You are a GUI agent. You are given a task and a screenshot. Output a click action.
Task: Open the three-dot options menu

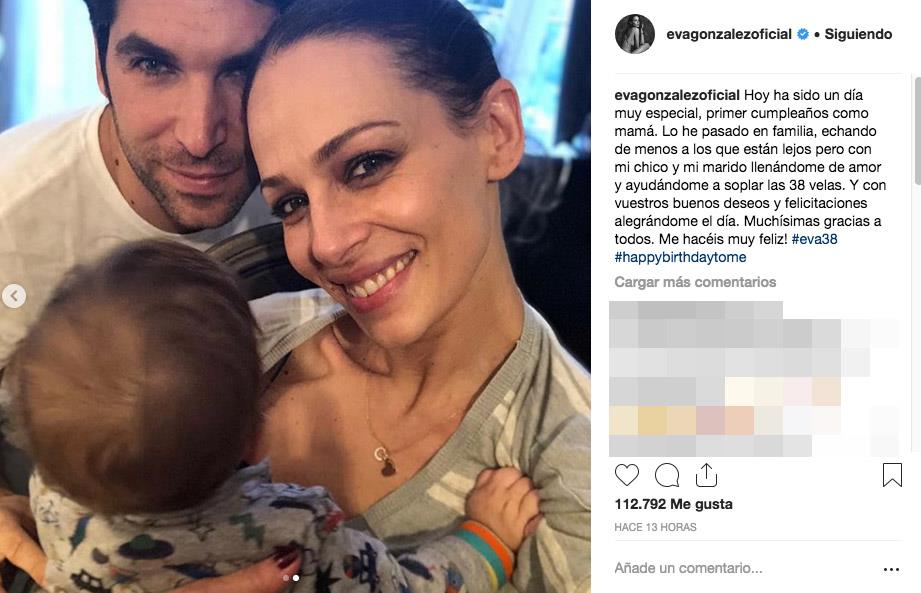(x=891, y=569)
